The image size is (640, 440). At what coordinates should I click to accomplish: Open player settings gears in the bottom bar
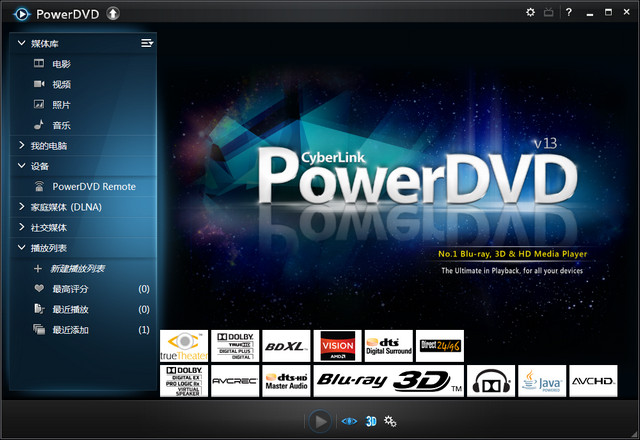point(391,421)
